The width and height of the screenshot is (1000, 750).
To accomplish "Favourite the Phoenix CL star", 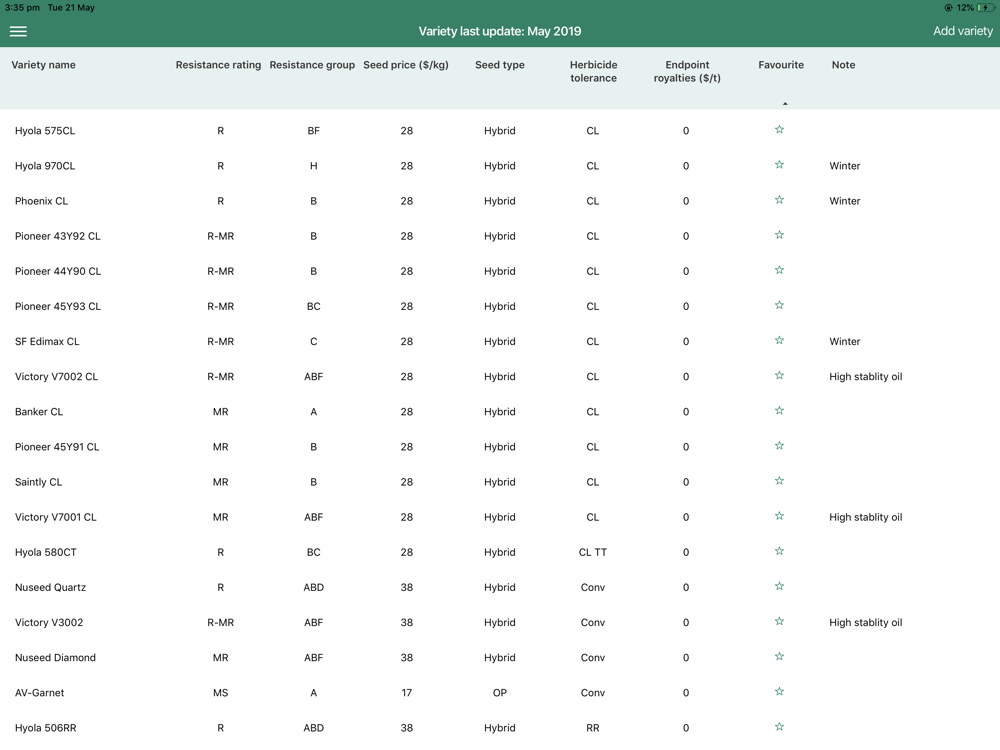I will [x=779, y=200].
